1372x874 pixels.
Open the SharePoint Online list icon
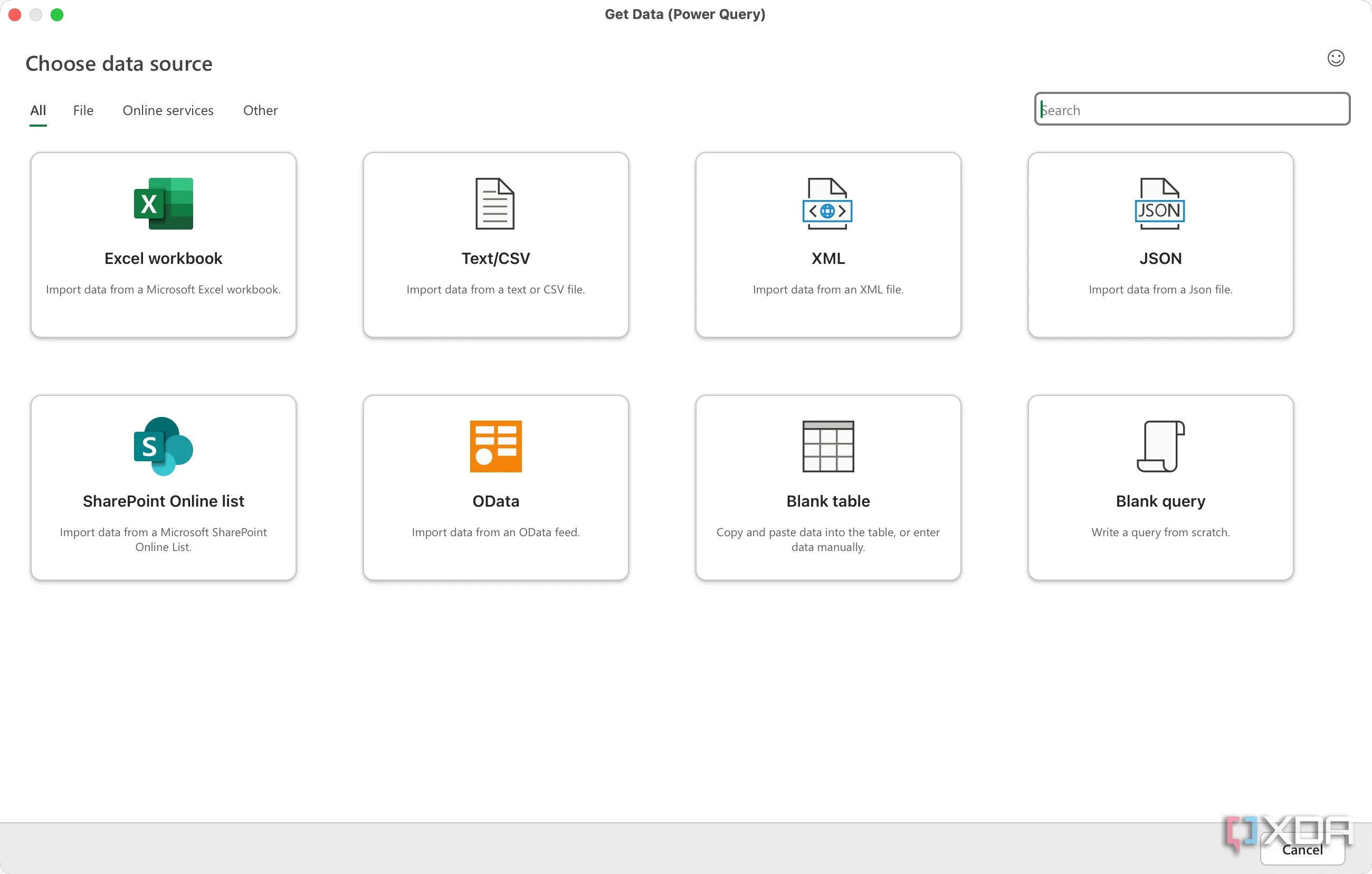click(164, 446)
